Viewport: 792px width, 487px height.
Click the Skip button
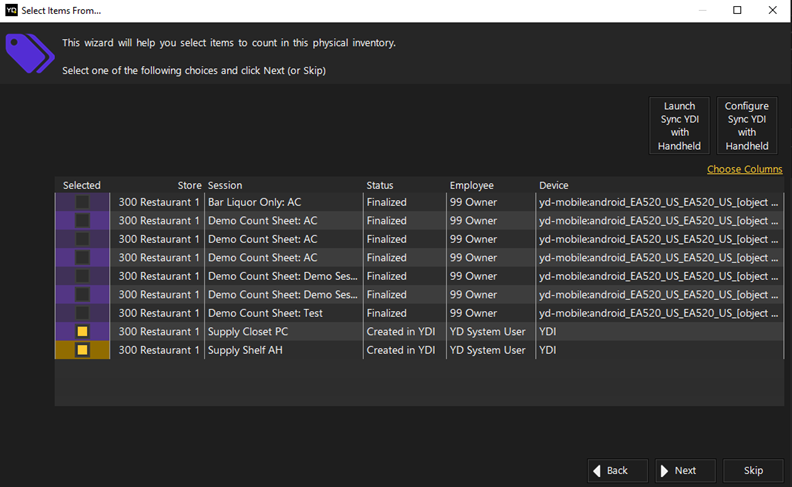click(753, 470)
